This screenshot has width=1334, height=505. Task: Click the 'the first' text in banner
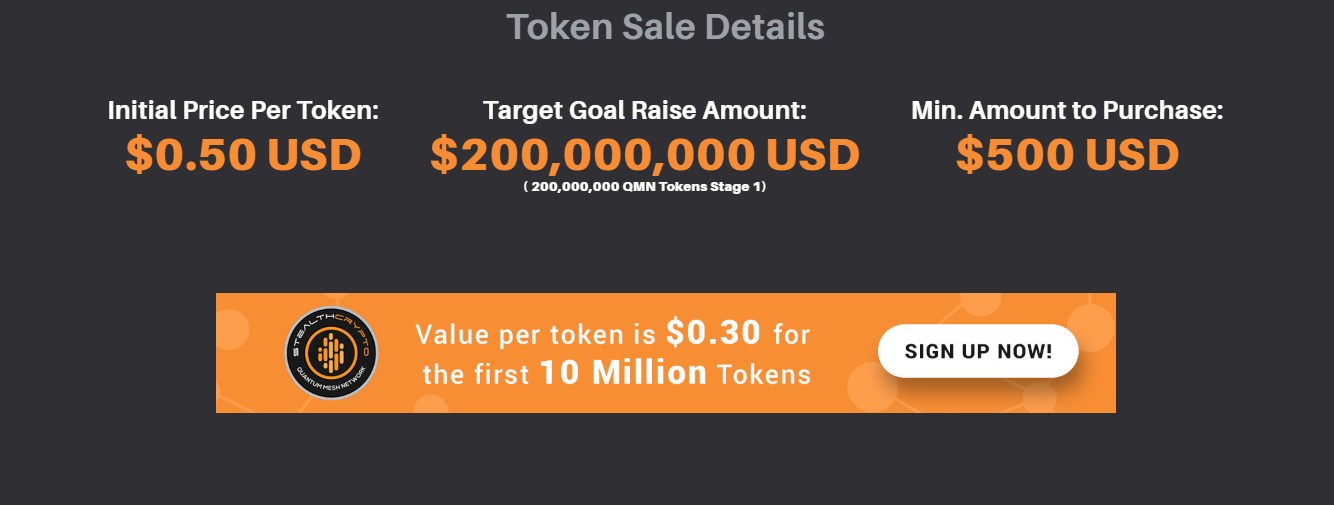[x=476, y=375]
